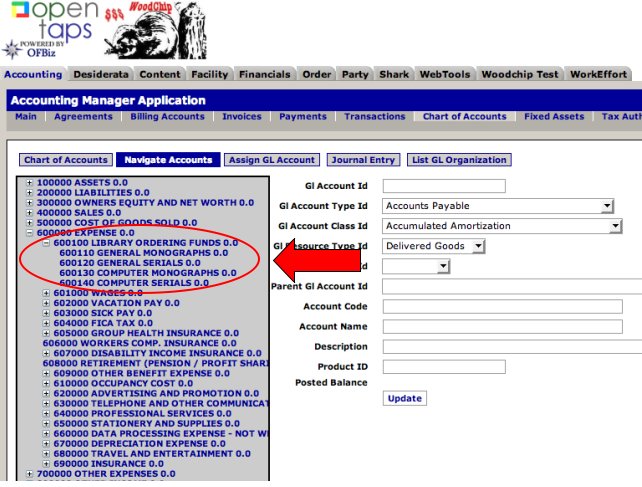Screen dimensions: 642x487
Task: Open the Gl Account Type Id dropdown
Action: click(x=497, y=206)
